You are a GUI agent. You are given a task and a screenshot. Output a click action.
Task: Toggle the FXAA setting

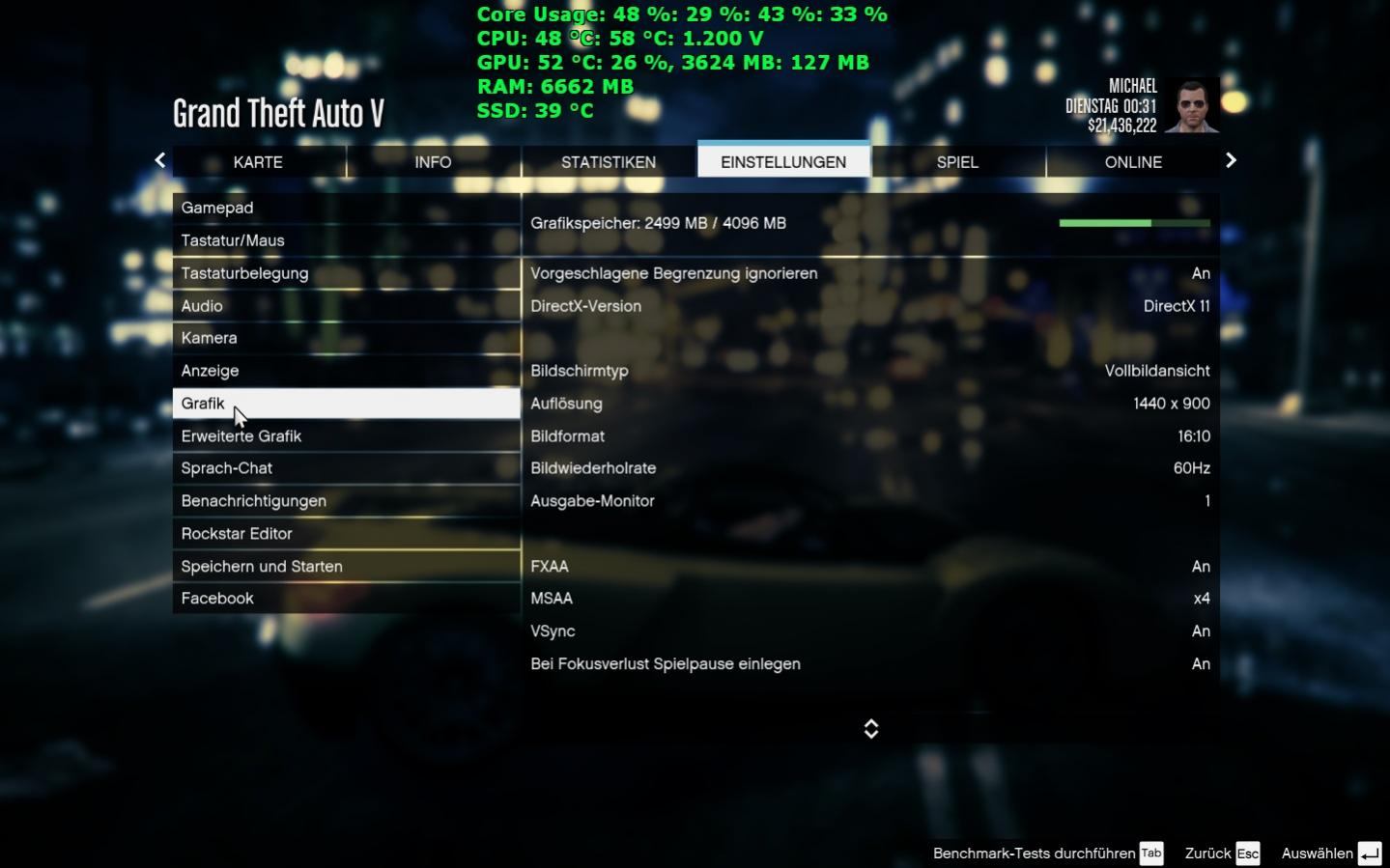click(x=870, y=567)
